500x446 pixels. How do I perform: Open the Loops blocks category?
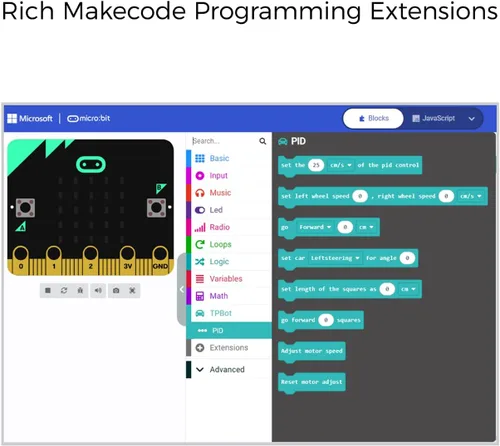(x=228, y=244)
